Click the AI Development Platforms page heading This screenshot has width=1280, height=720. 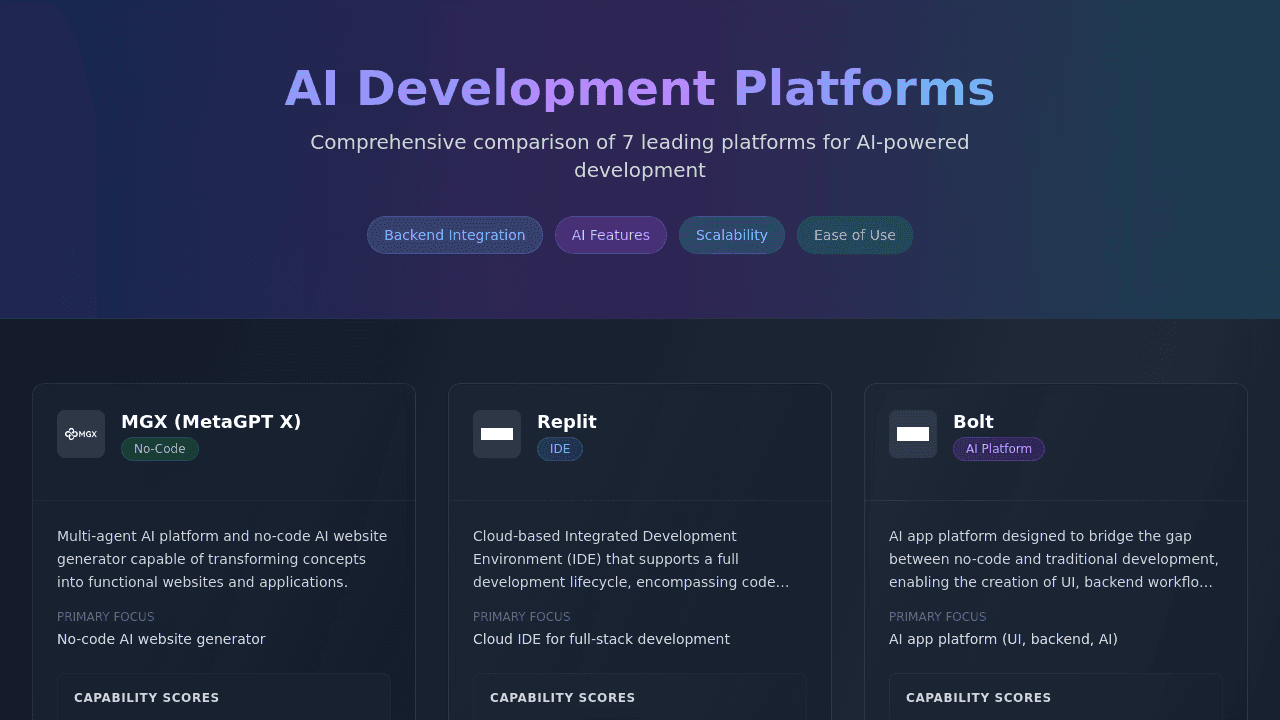pos(640,88)
